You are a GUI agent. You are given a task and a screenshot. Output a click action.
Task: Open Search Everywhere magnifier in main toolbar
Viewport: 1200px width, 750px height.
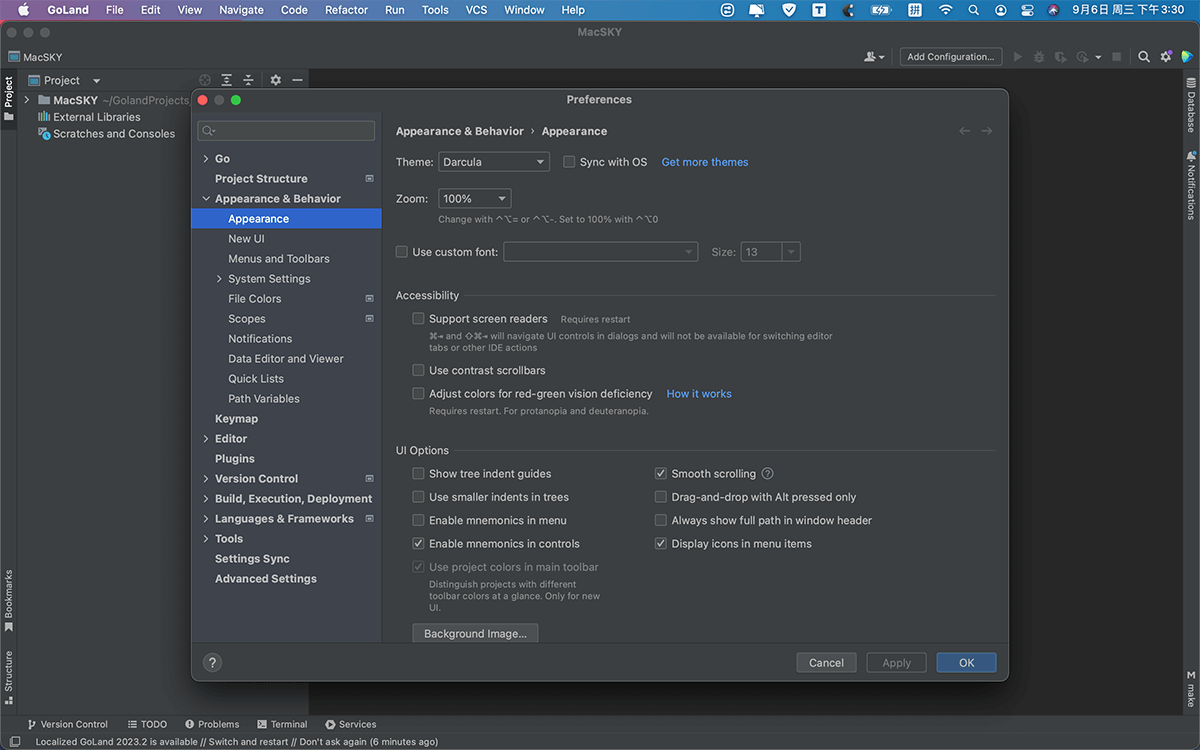(1144, 57)
